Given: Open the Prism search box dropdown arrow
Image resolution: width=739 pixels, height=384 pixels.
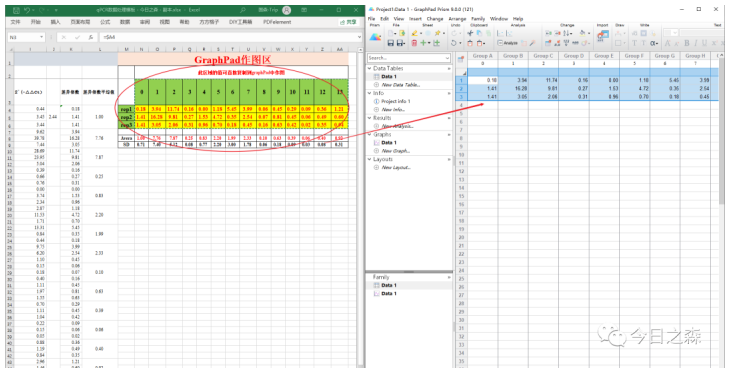Looking at the screenshot, I should 447,58.
